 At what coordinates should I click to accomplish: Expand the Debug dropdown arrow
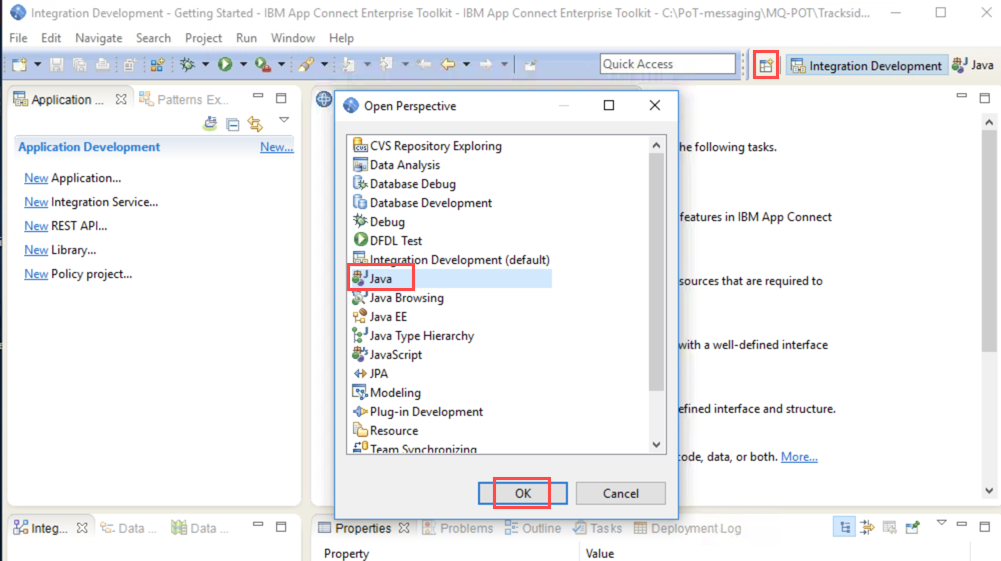pos(205,64)
